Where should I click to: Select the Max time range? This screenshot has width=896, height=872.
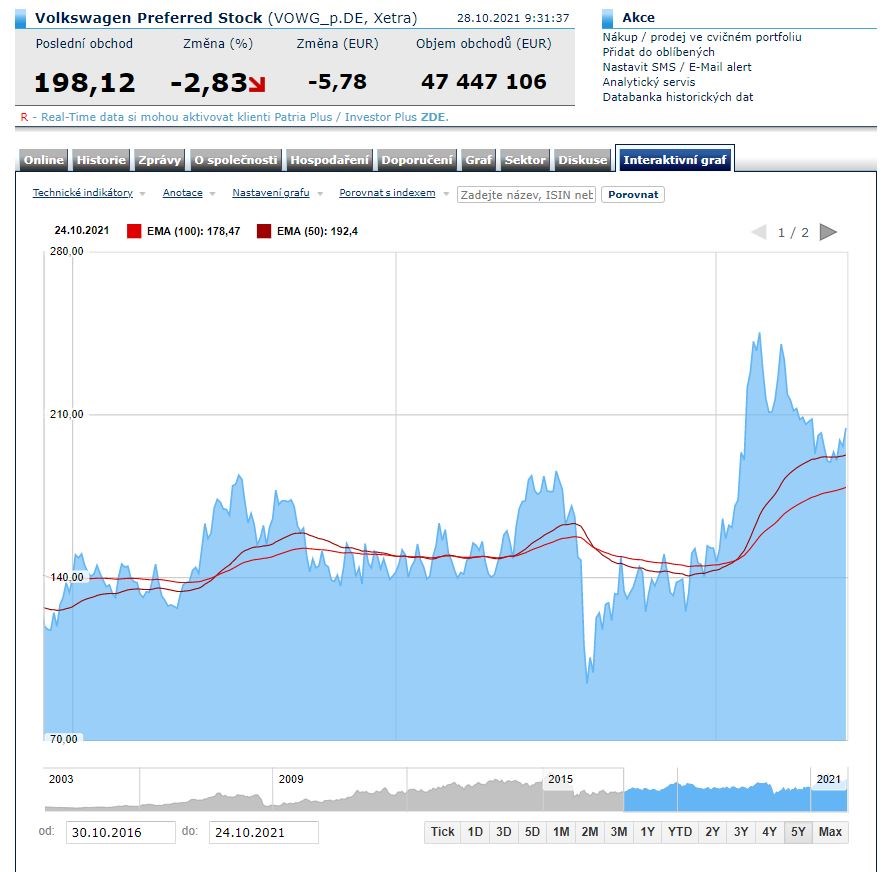click(830, 831)
